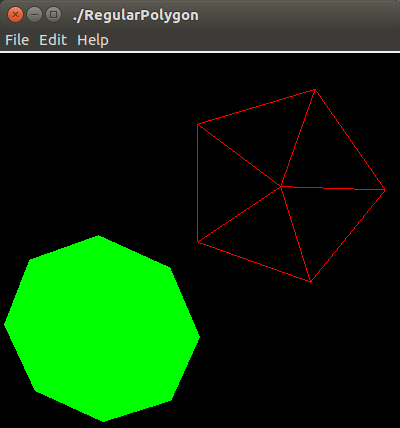Viewport: 400px width, 428px height.
Task: Open the File menu
Action: click(17, 40)
